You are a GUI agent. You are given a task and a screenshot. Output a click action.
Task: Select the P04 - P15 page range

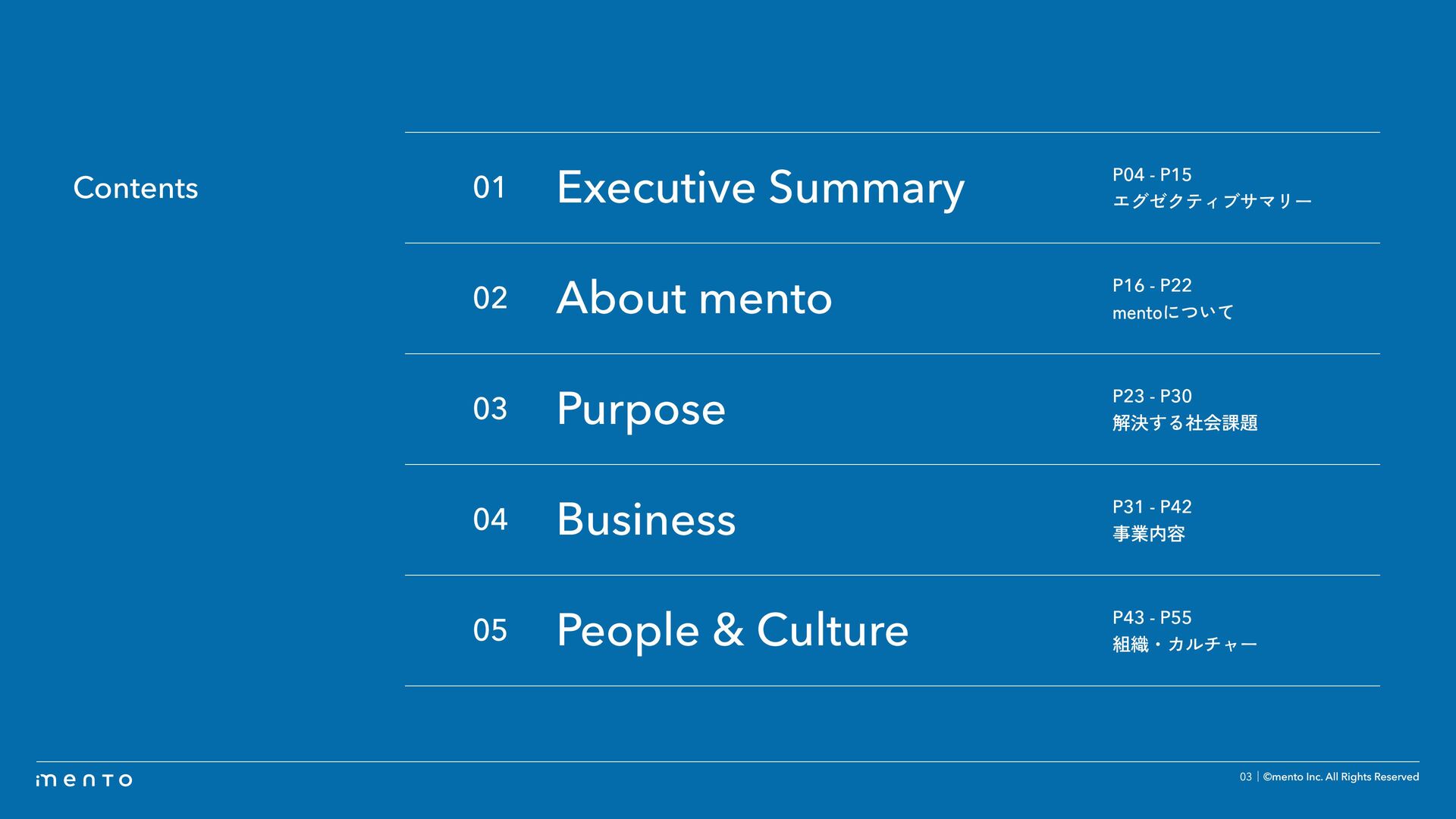[1152, 175]
